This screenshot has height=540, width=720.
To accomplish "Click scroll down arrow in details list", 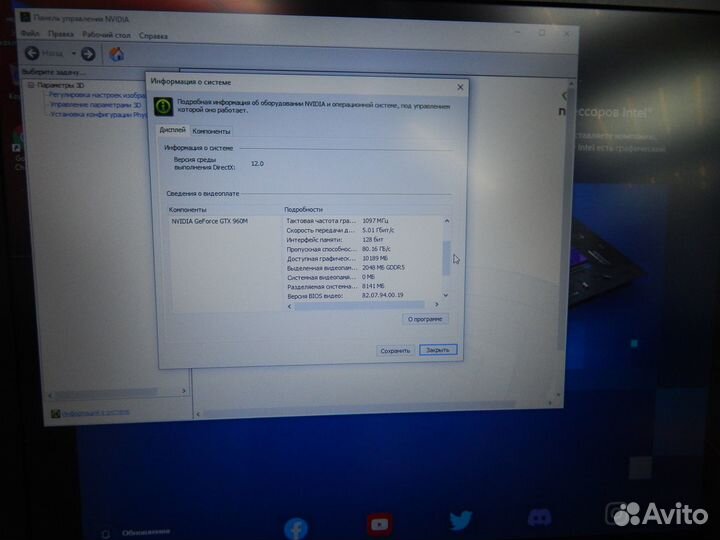I will coord(445,295).
